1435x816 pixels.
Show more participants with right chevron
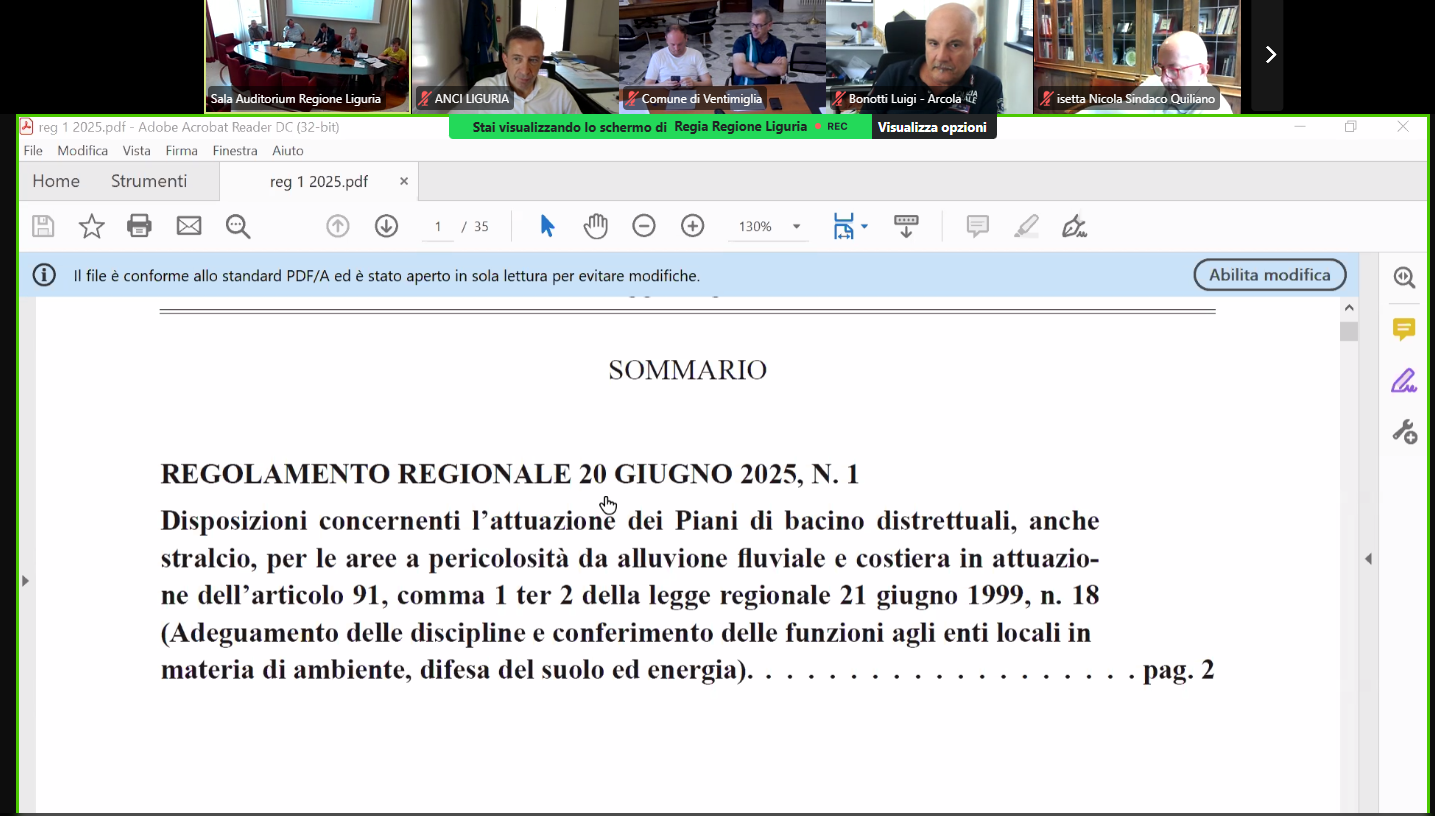[1270, 55]
